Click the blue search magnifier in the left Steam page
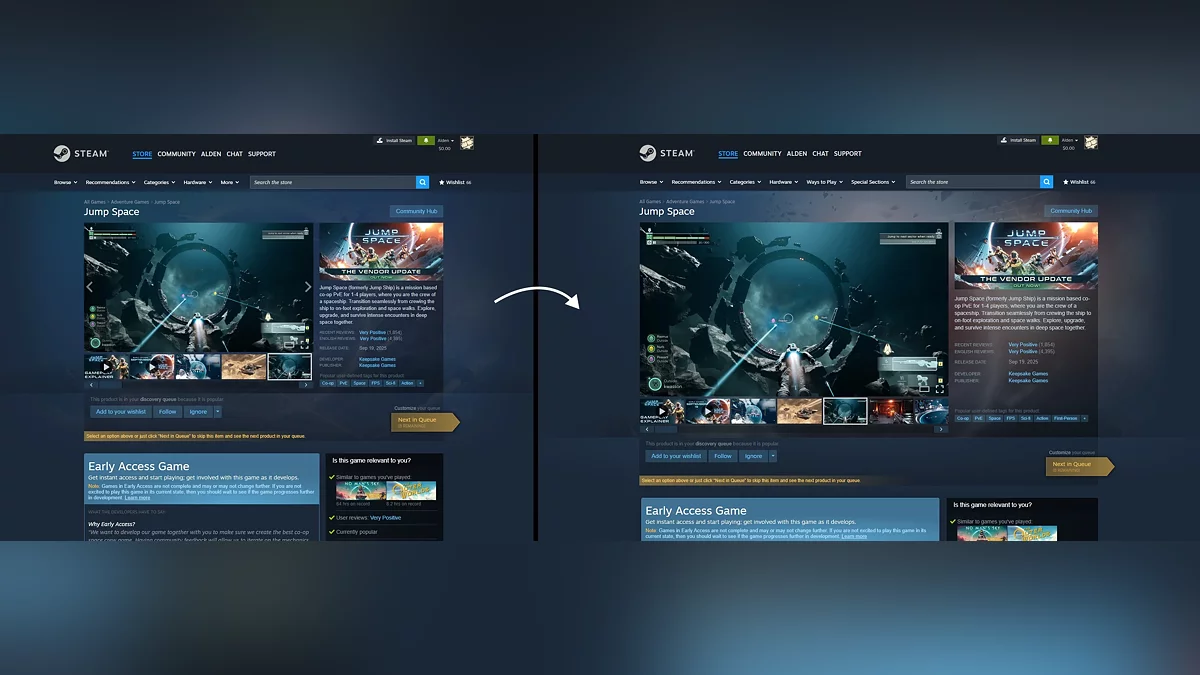The image size is (1200, 675). (x=422, y=182)
